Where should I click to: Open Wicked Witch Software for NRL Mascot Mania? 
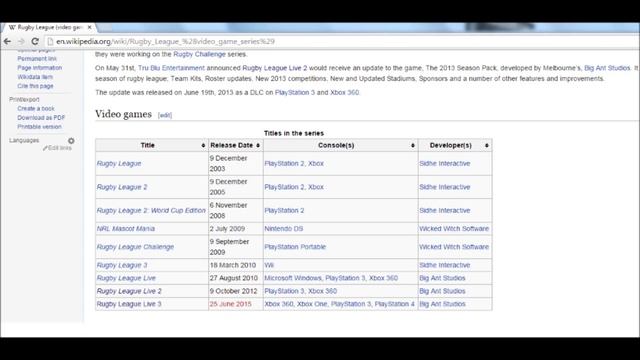point(454,229)
